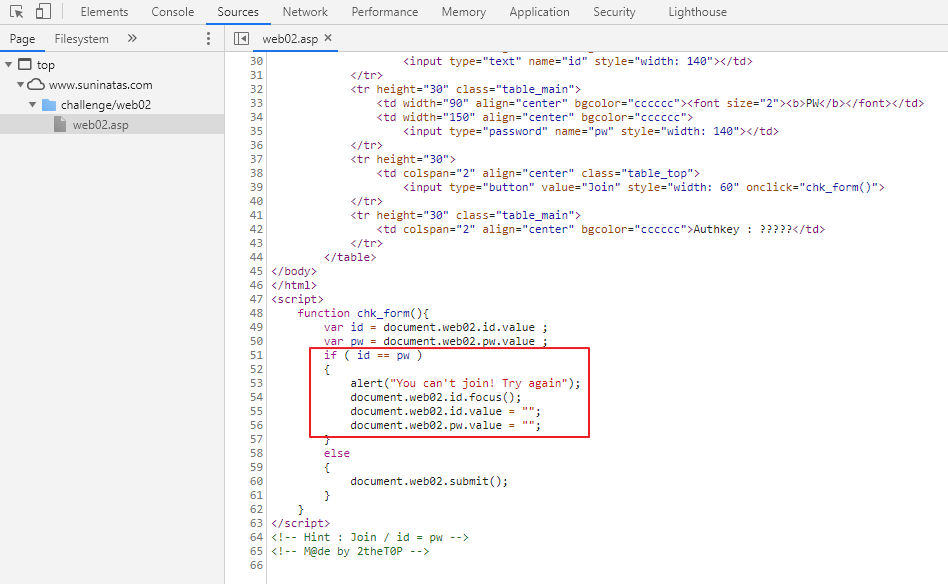The width and height of the screenshot is (948, 584).
Task: Open the Network tab
Action: [x=305, y=12]
